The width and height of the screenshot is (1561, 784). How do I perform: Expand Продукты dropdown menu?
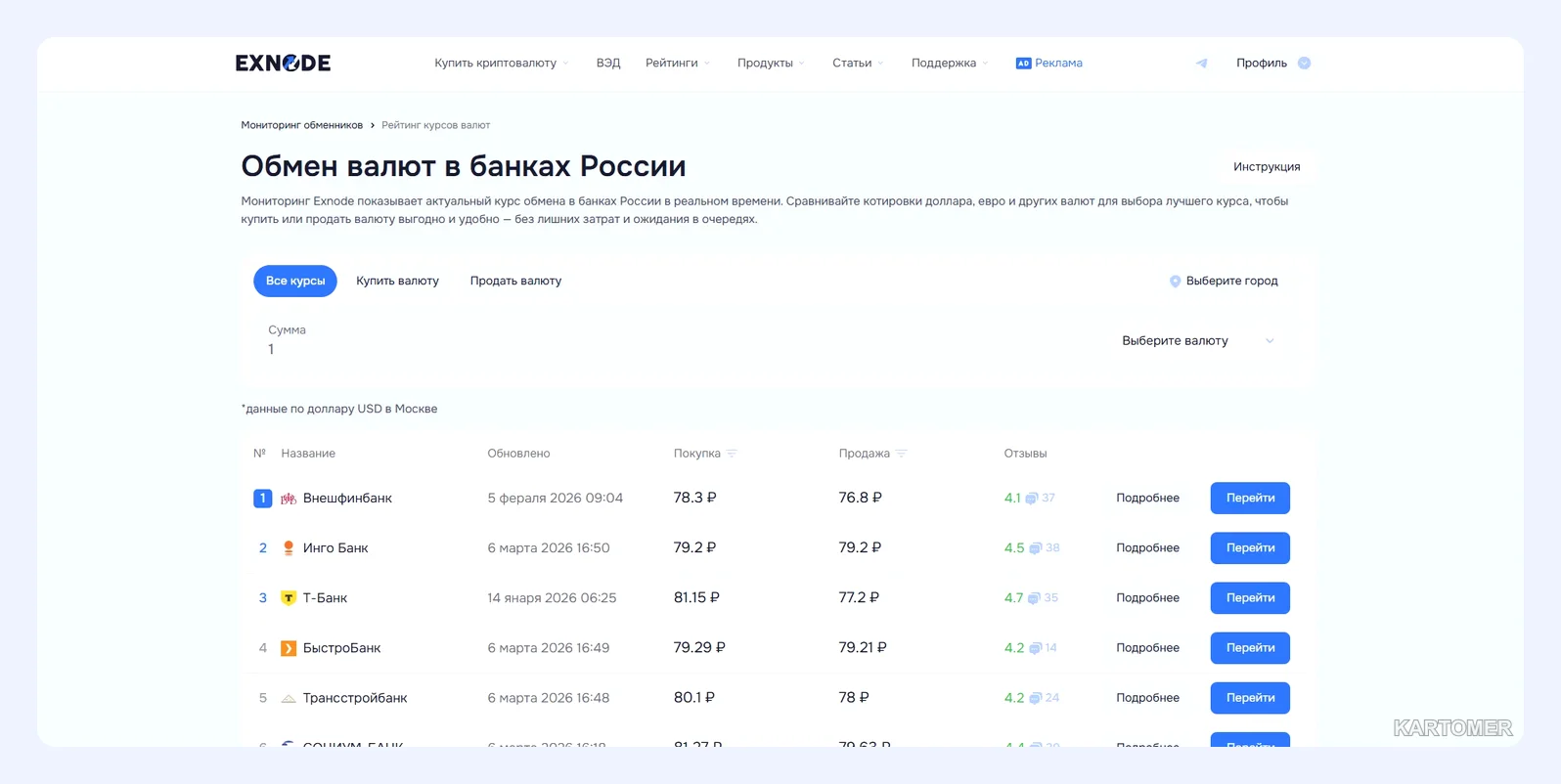[771, 63]
